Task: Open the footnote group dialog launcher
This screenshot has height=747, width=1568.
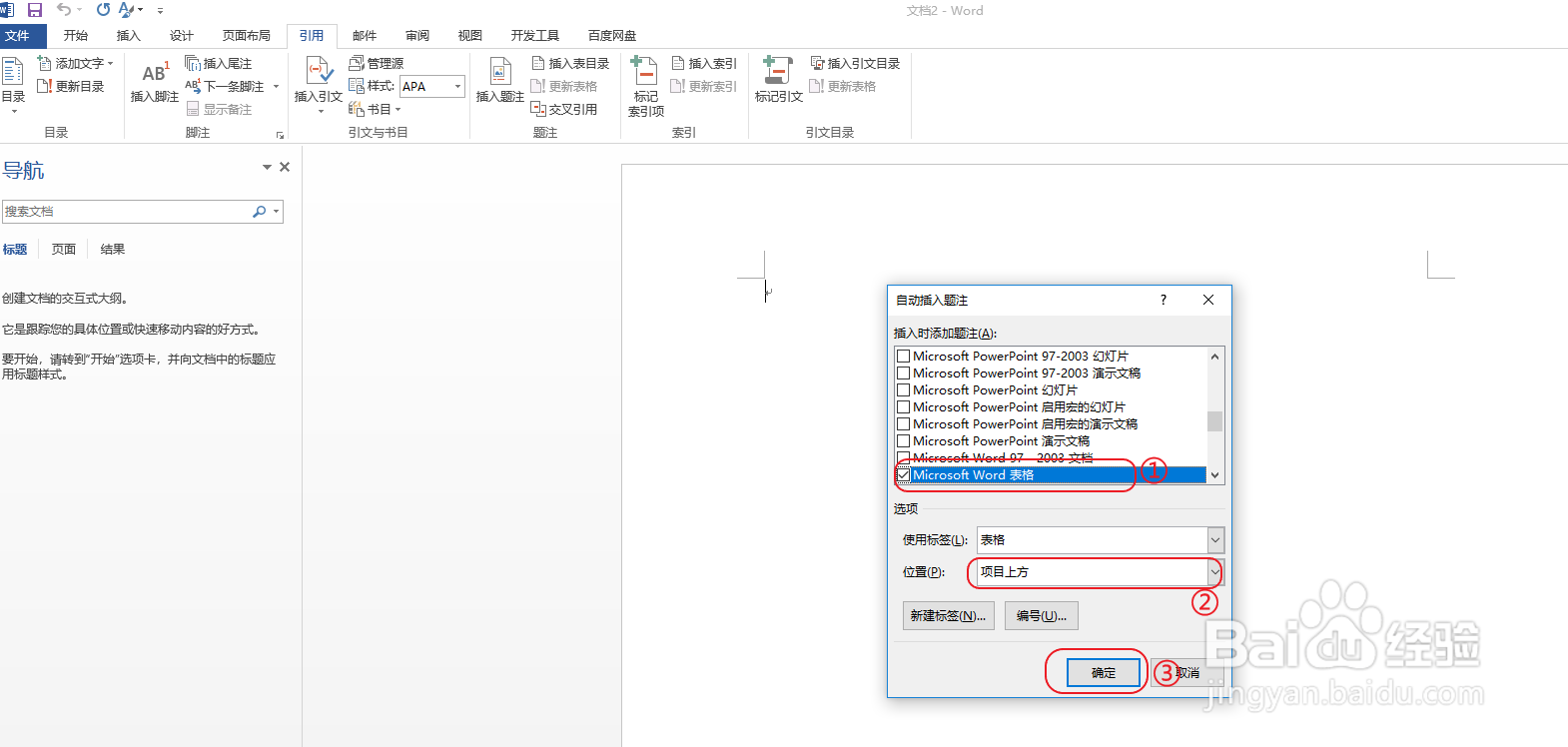Action: (x=280, y=135)
